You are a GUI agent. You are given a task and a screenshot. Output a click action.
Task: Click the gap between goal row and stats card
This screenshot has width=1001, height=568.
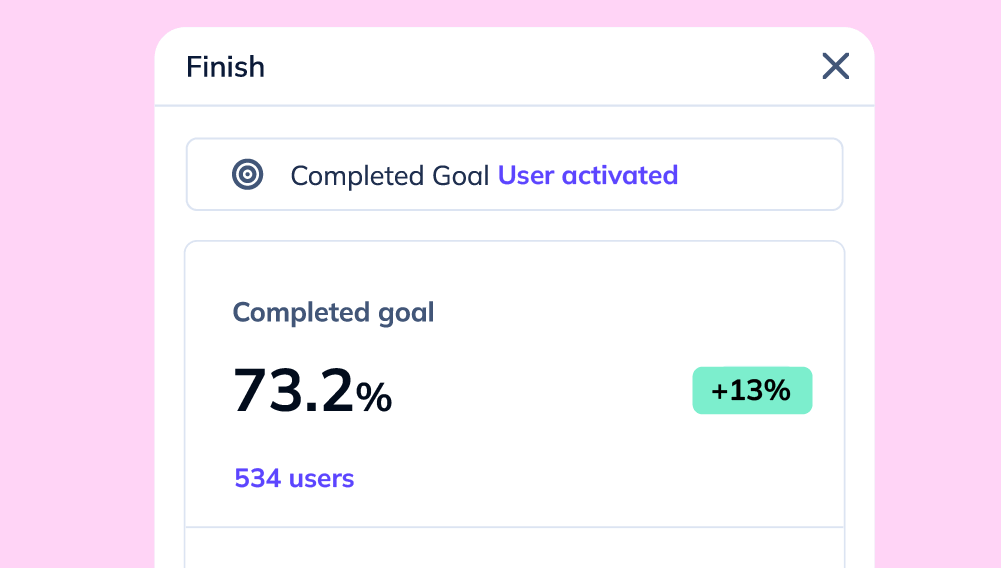[x=515, y=226]
